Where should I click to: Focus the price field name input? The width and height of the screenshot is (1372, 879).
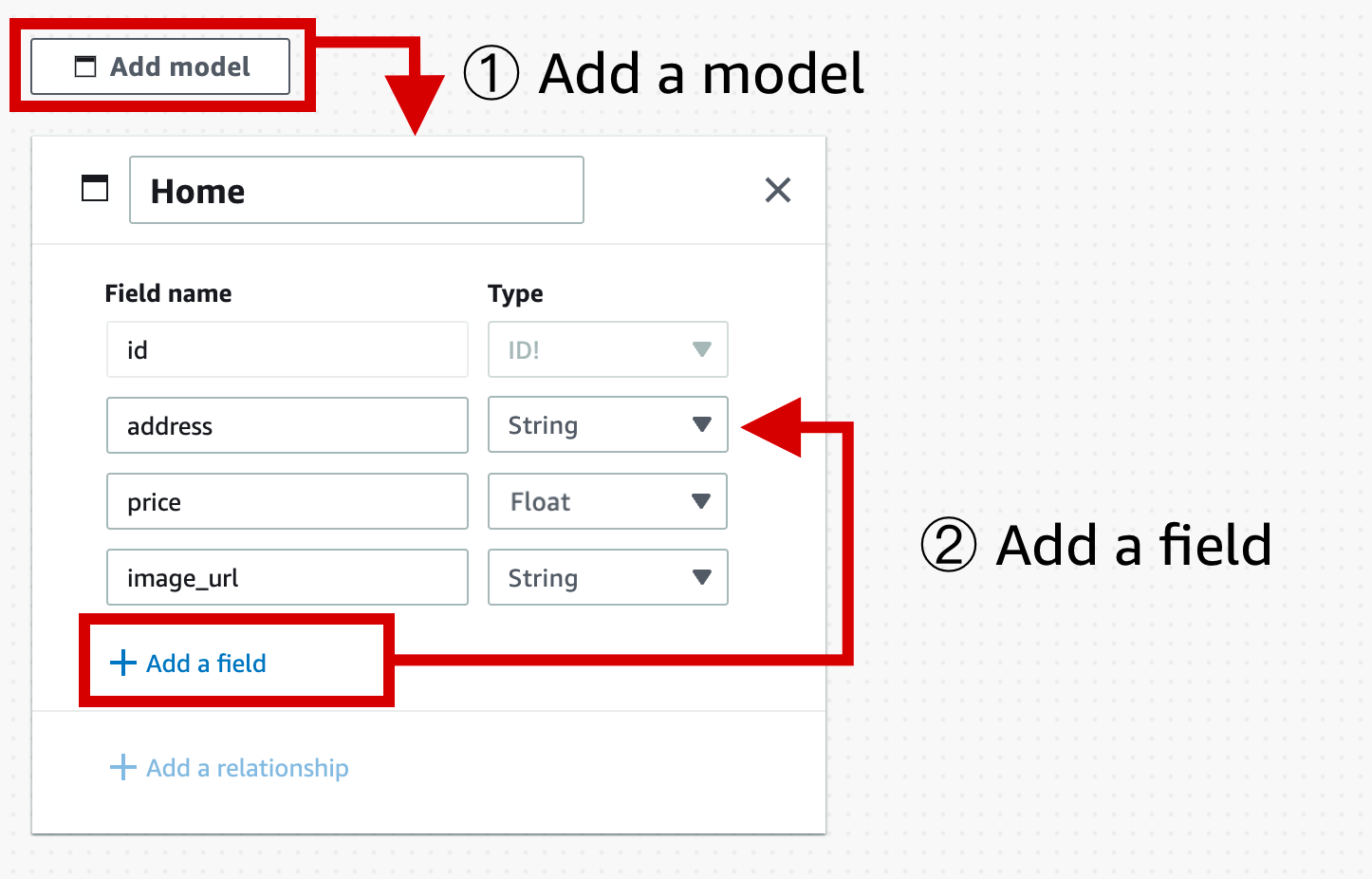pyautogui.click(x=287, y=501)
